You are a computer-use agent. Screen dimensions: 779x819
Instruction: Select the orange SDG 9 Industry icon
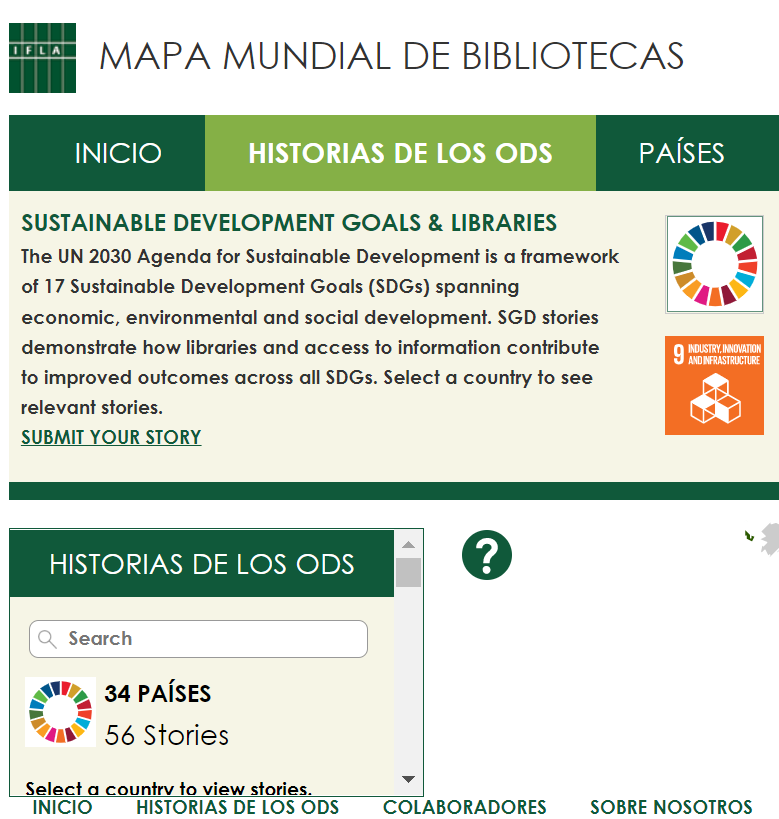coord(714,385)
